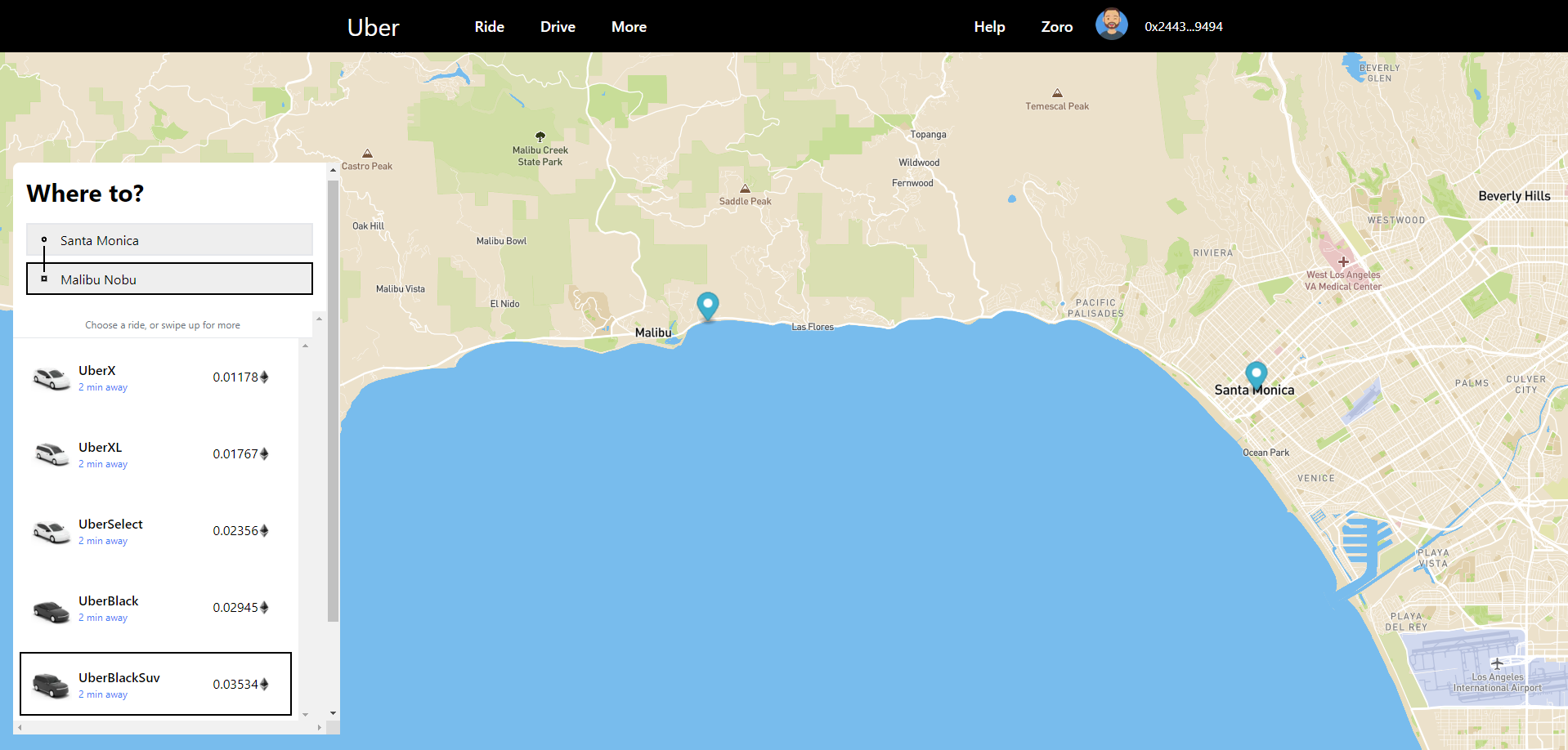
Task: Select the UberXL ride option
Action: coord(155,454)
